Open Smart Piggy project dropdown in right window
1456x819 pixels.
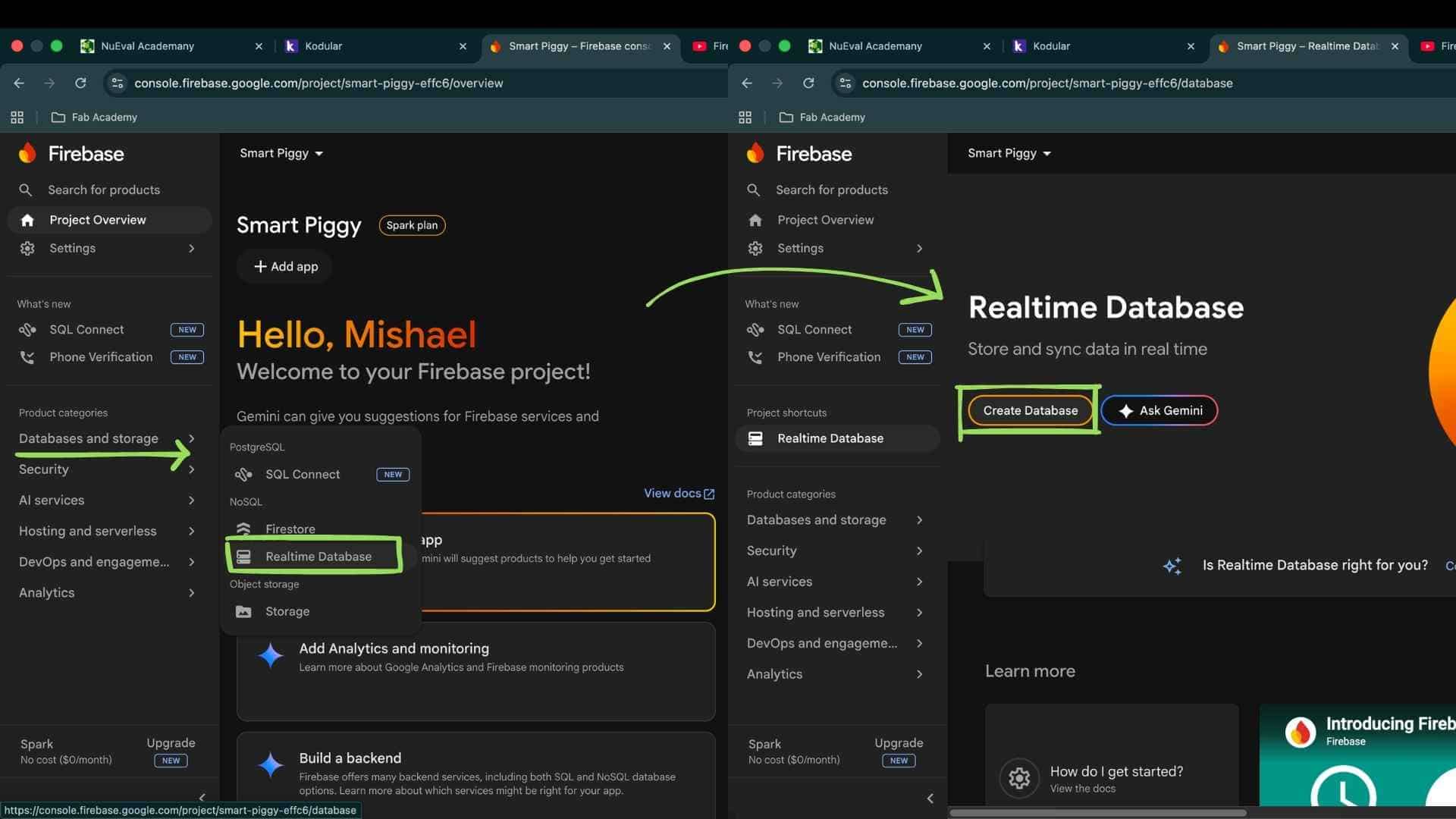point(1009,153)
